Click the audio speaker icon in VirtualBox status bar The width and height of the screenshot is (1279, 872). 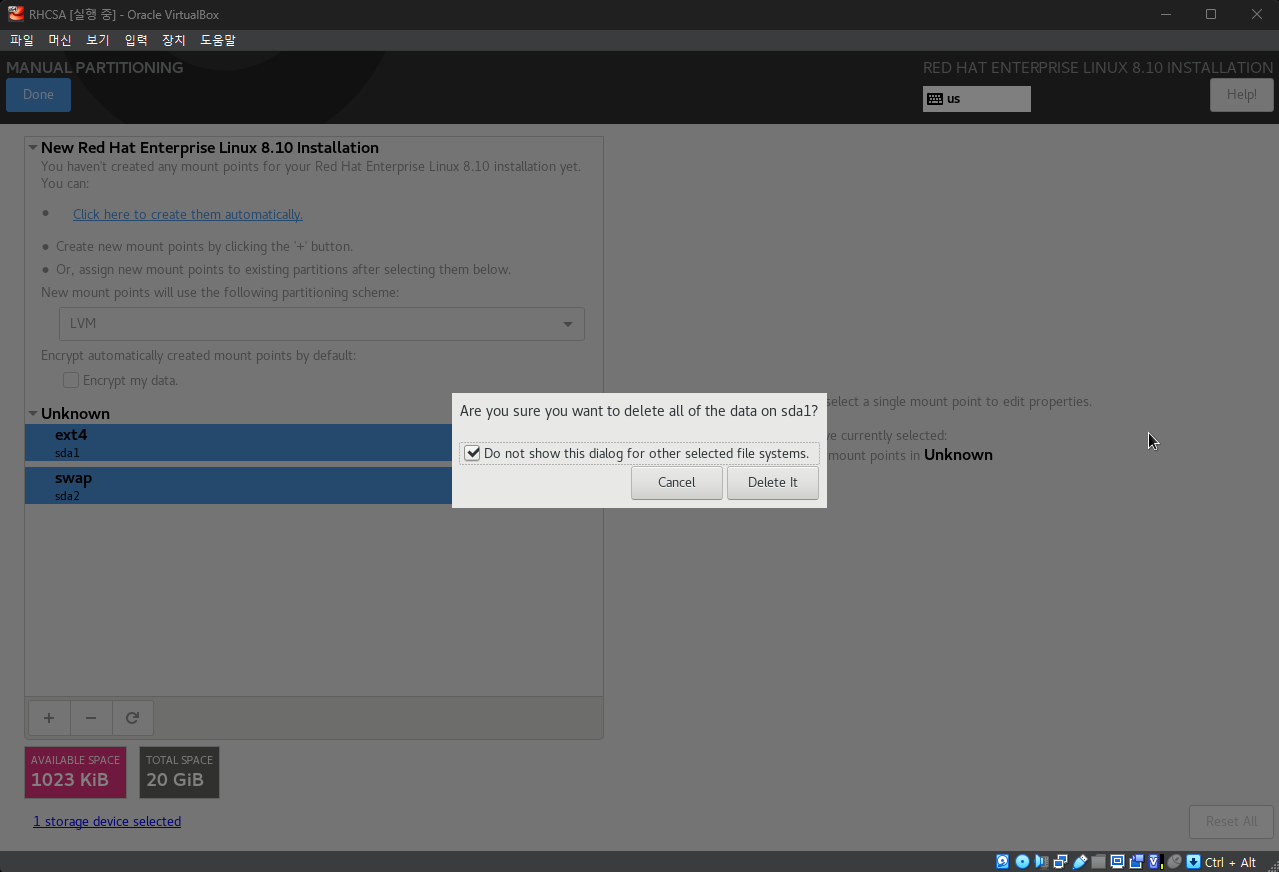point(1041,862)
